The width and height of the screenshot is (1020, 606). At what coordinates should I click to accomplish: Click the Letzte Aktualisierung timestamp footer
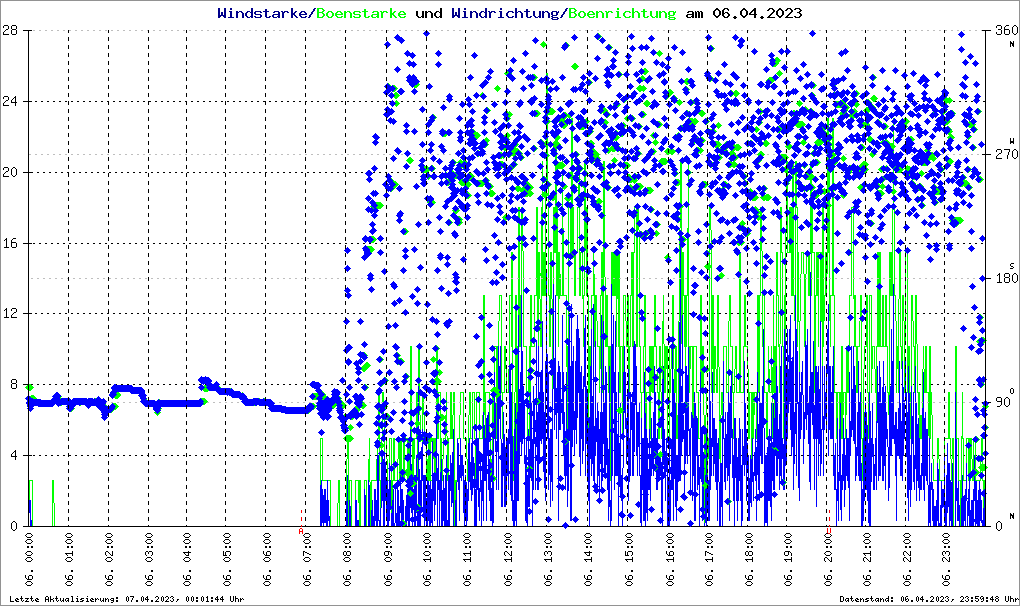tap(127, 599)
